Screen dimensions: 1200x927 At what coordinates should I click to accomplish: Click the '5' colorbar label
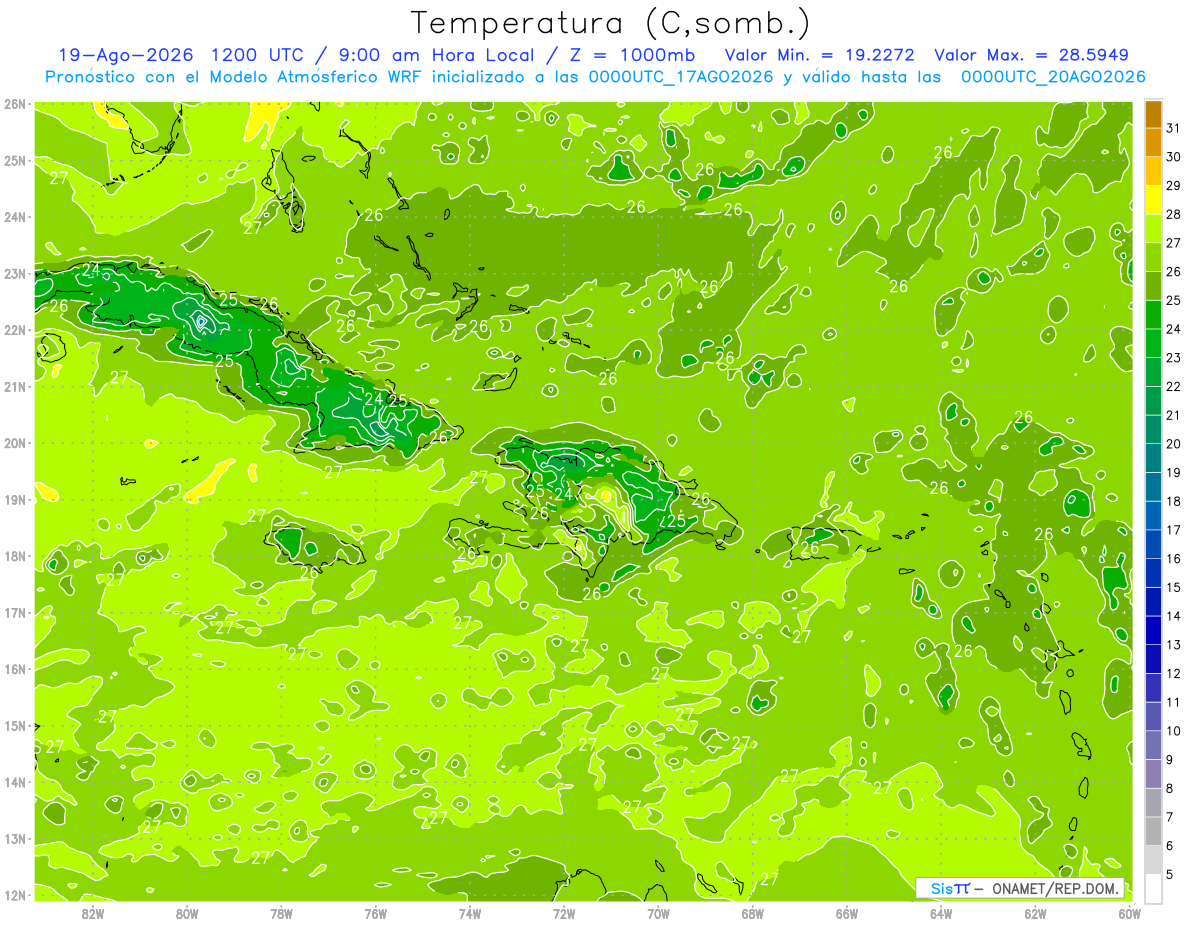coord(1171,874)
